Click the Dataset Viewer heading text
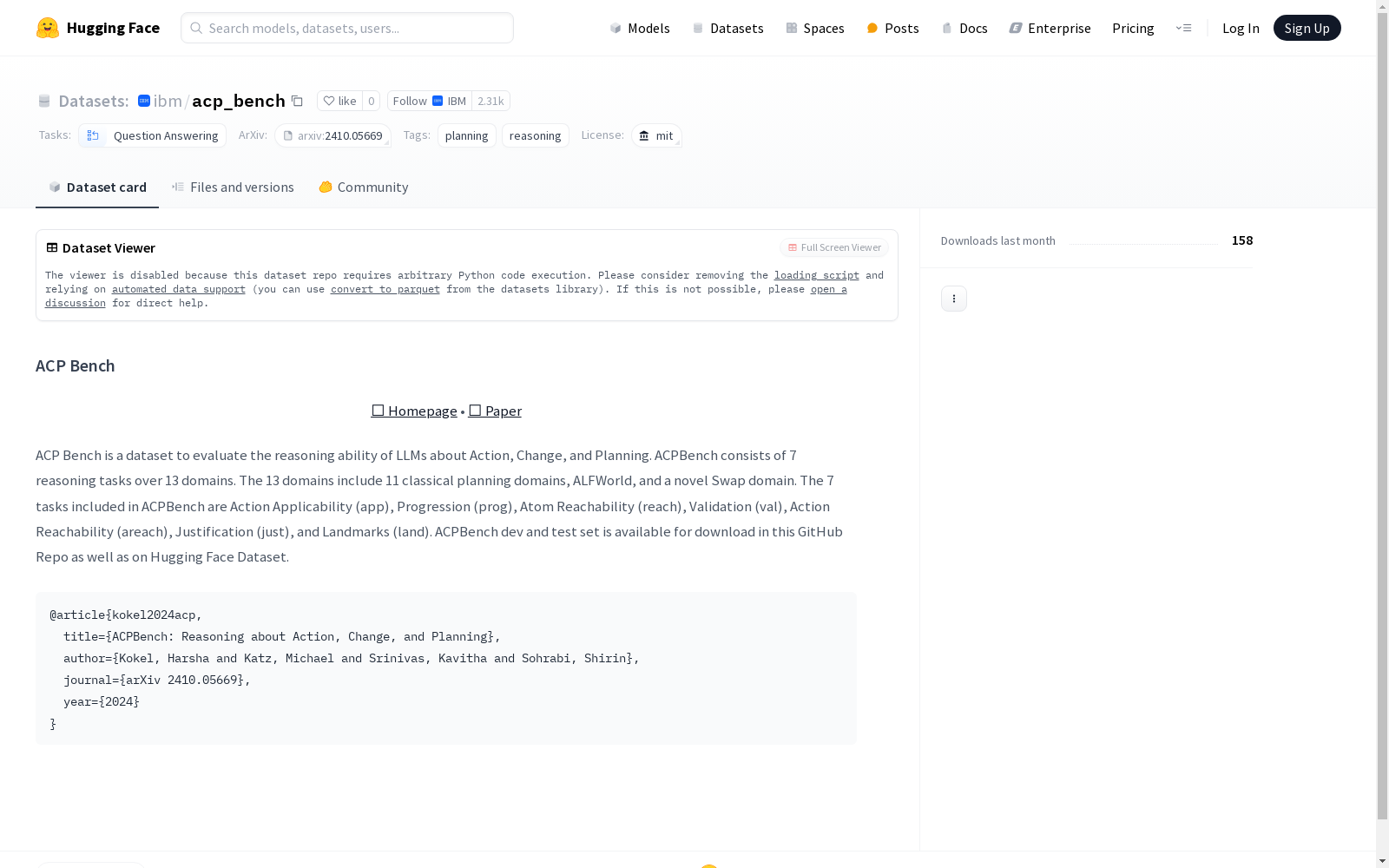The image size is (1389, 868). click(109, 247)
